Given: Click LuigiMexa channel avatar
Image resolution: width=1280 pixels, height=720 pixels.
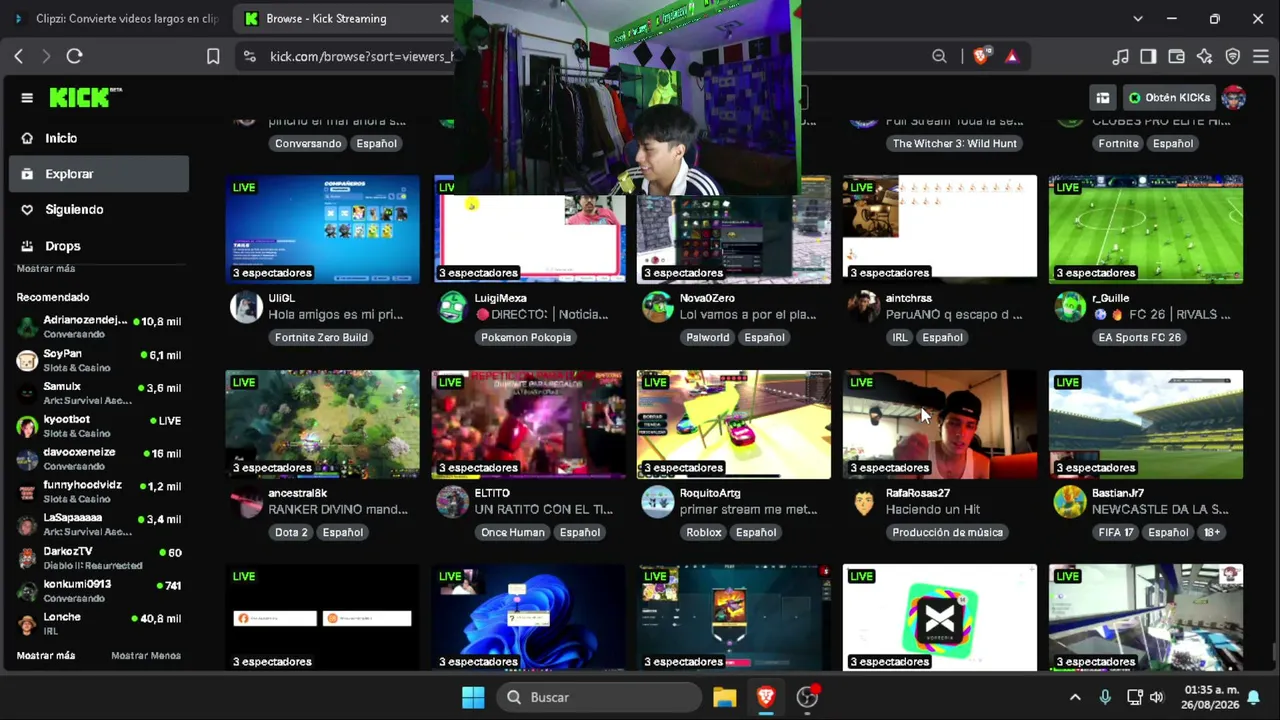Looking at the screenshot, I should coord(452,307).
